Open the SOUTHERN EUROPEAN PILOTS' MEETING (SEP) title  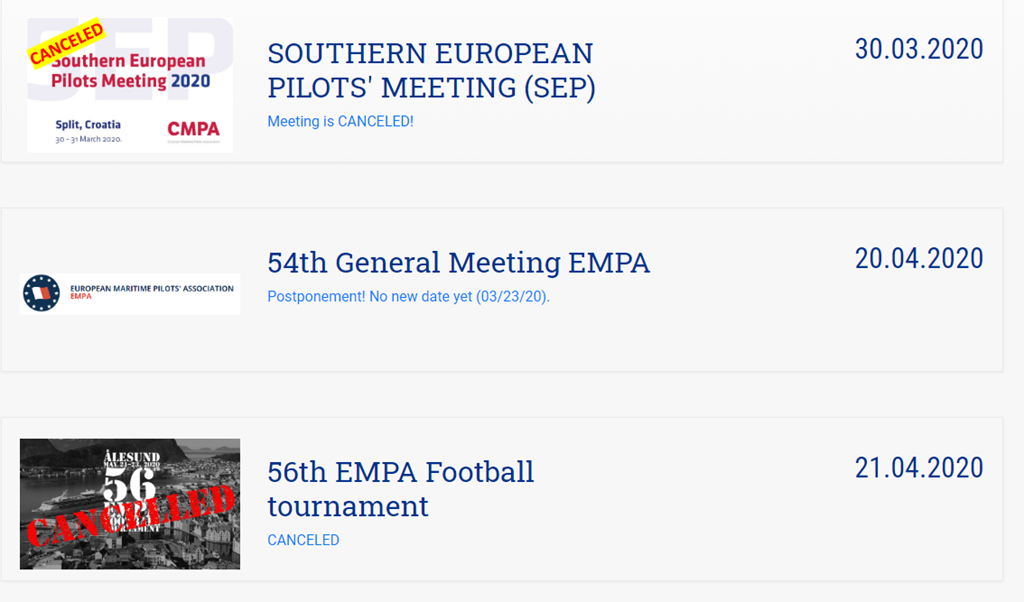431,70
